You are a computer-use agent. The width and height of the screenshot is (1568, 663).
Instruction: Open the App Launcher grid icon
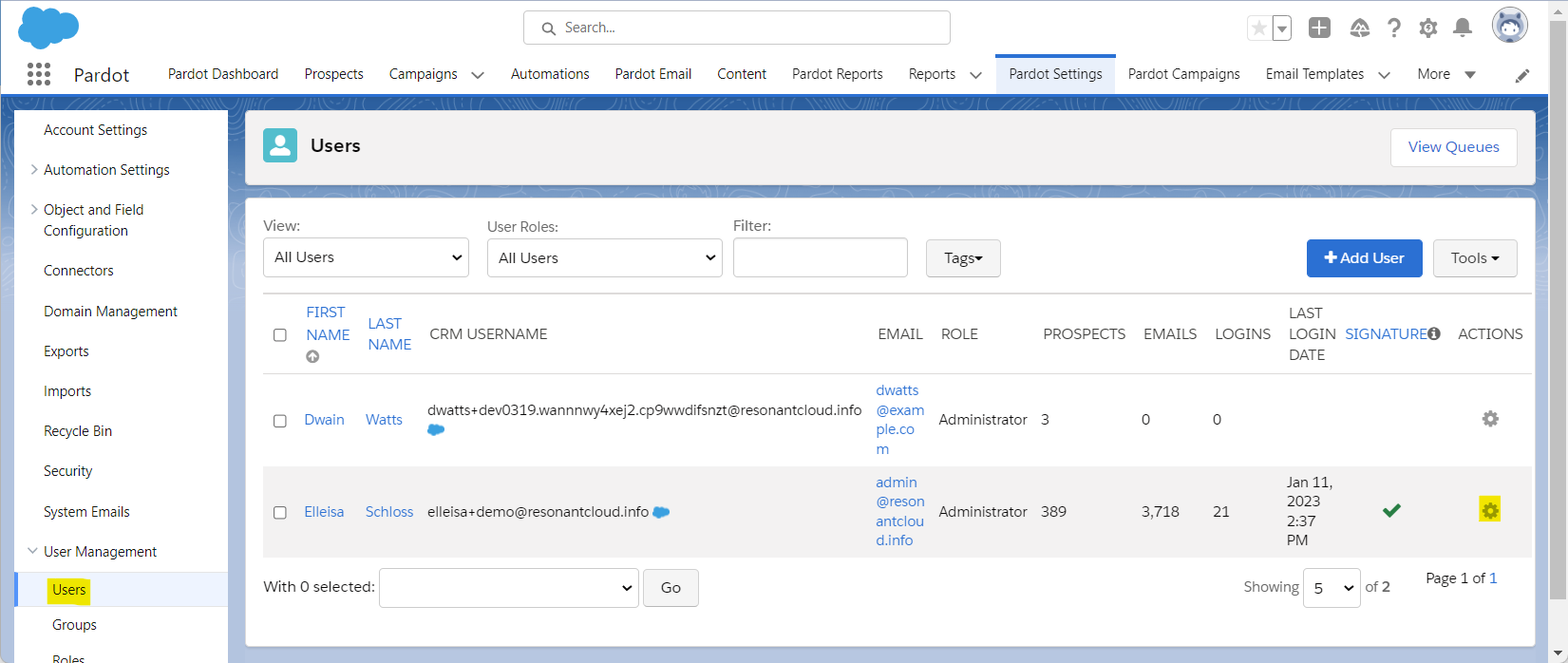[x=39, y=74]
